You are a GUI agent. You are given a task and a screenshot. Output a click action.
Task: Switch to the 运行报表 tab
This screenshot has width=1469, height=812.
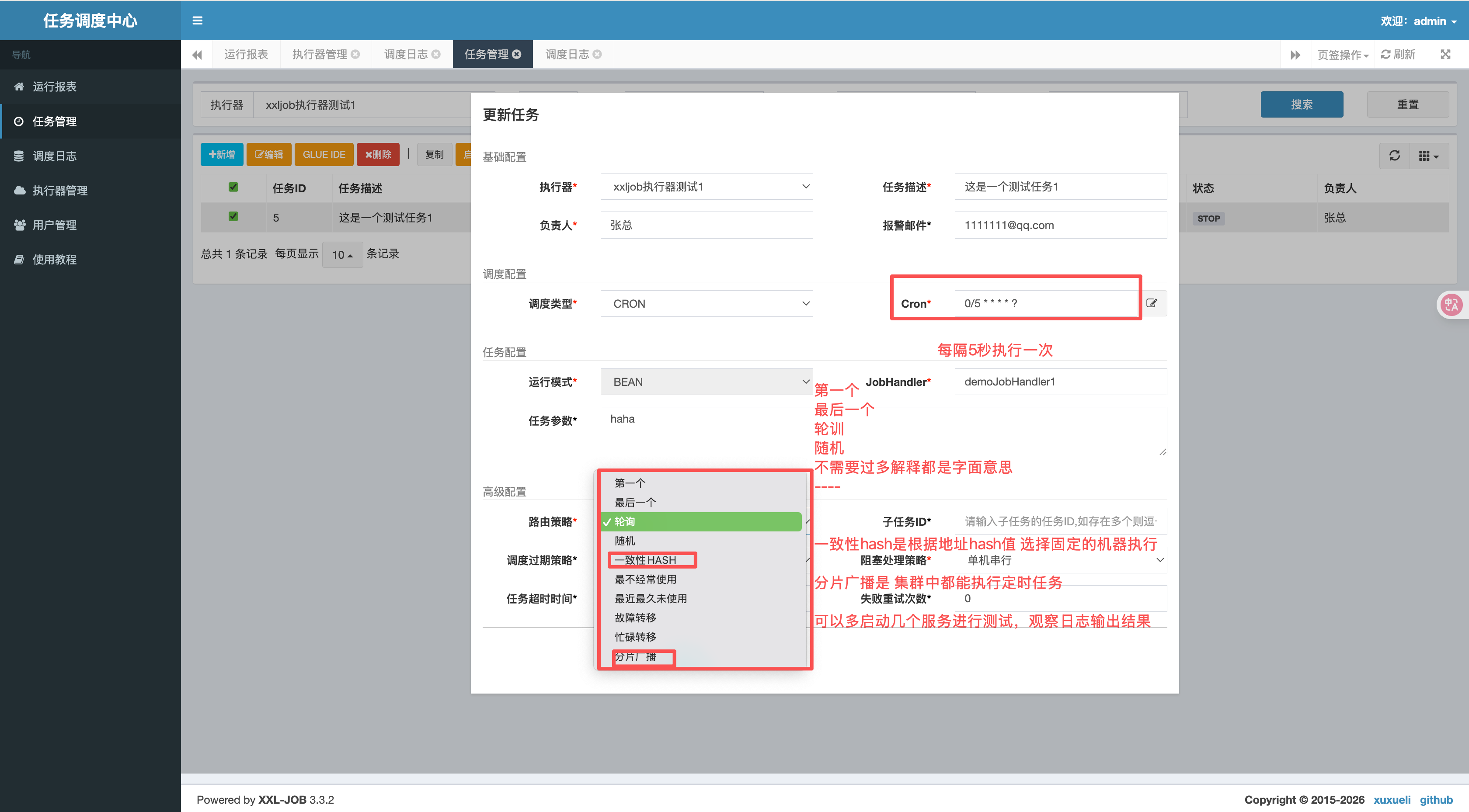(x=246, y=54)
